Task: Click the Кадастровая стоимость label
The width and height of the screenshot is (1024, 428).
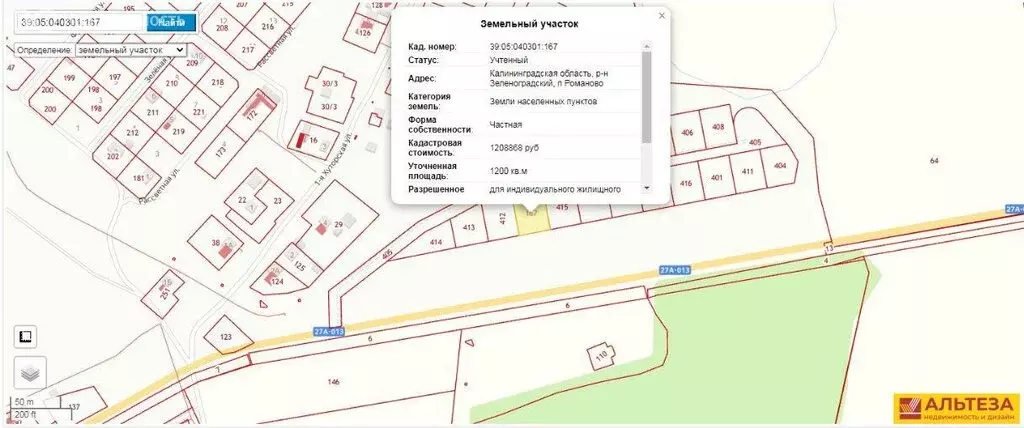Action: [x=435, y=148]
